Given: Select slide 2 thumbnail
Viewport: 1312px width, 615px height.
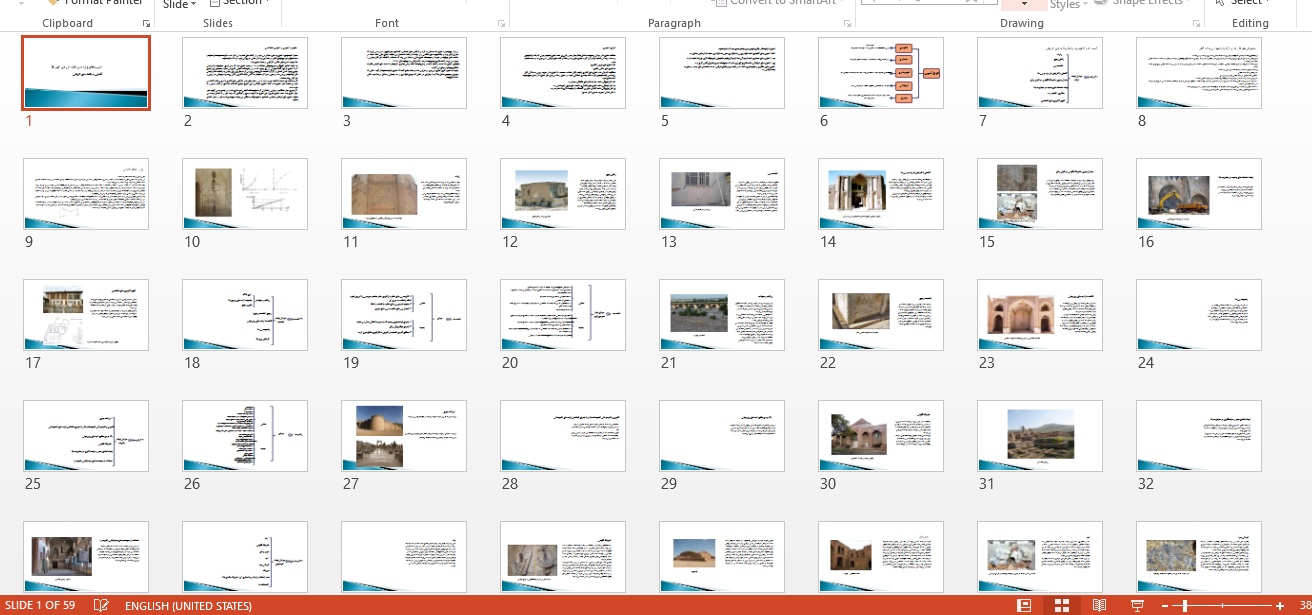Looking at the screenshot, I should click(245, 73).
